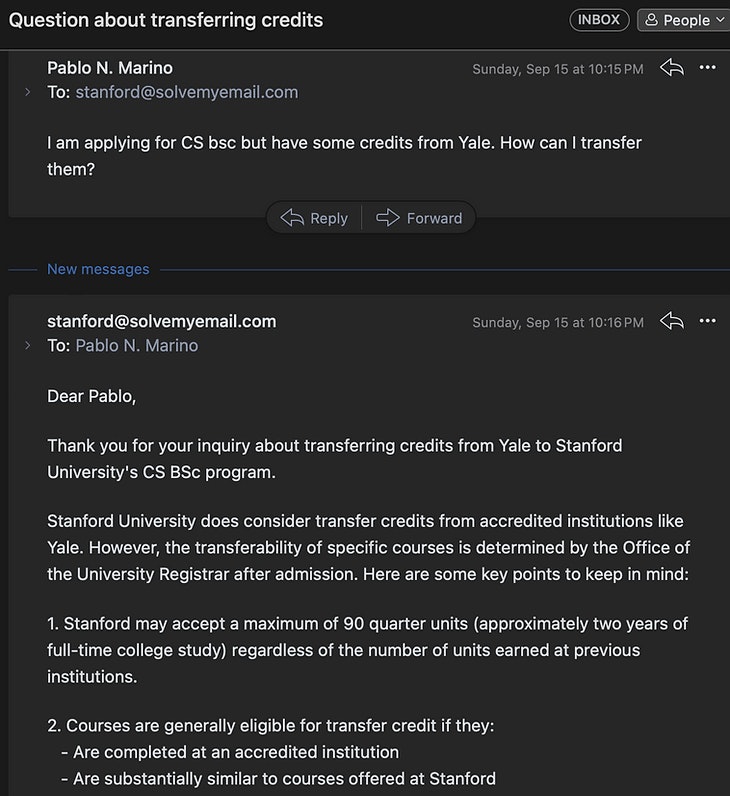Select sender name Pablo N. Marino in the first message
This screenshot has width=730, height=796.
(110, 68)
